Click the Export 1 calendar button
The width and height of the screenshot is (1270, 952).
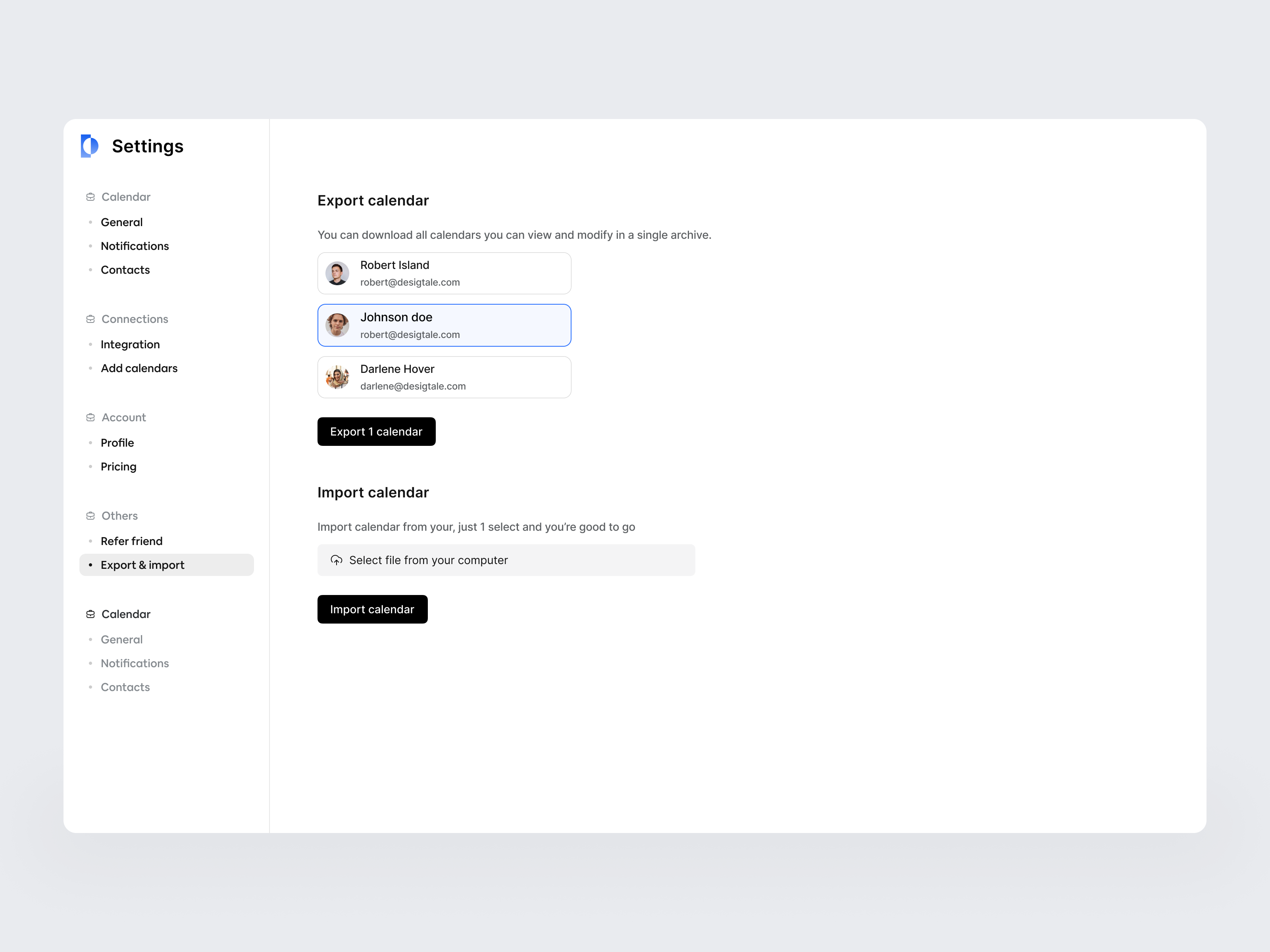[x=376, y=432]
